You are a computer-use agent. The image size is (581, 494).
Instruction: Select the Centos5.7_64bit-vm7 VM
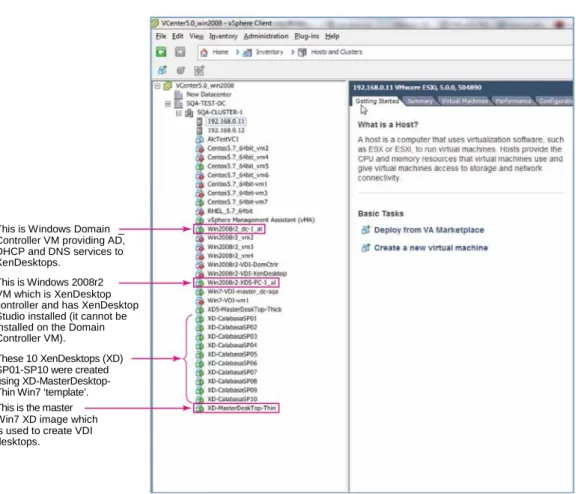pyautogui.click(x=237, y=202)
